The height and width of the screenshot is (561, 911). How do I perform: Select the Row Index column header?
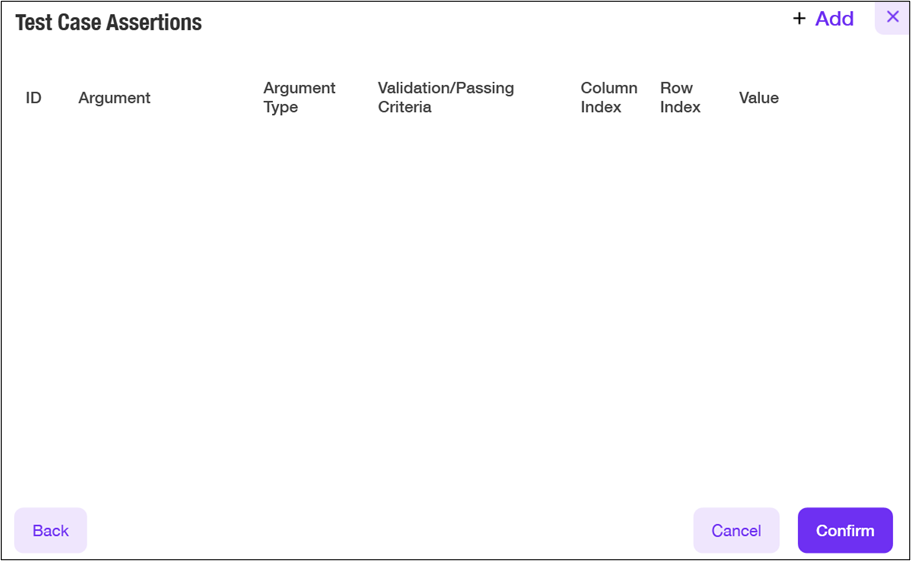[680, 98]
